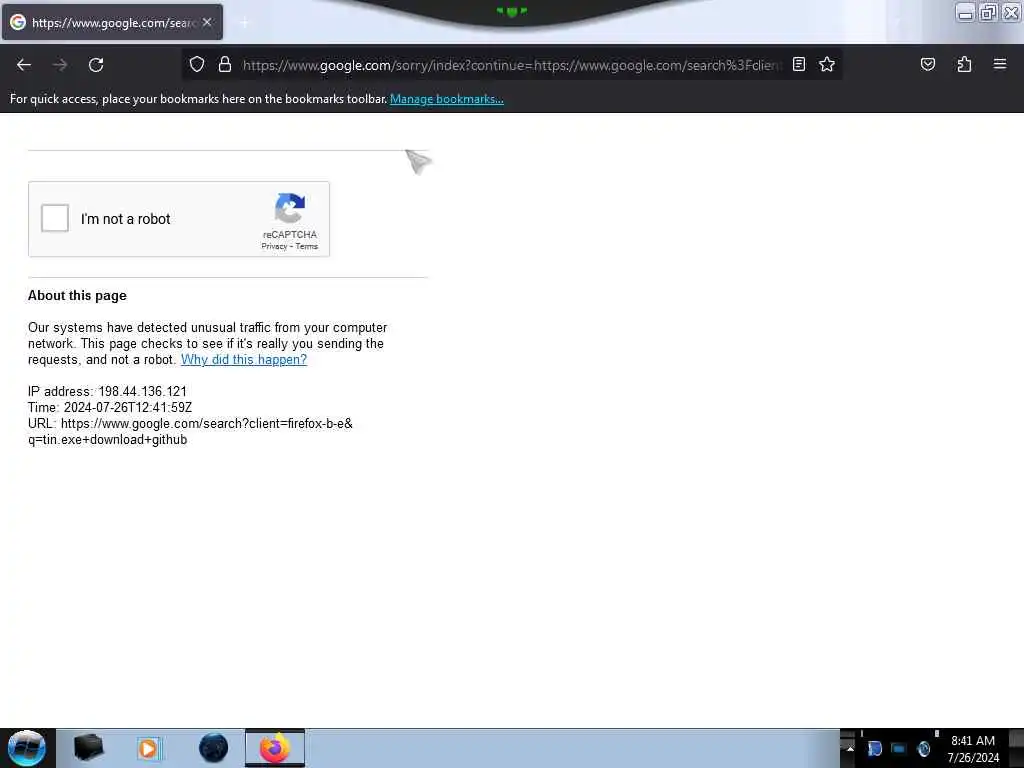This screenshot has width=1024, height=768.
Task: Open the Firefox application menu
Action: click(x=999, y=64)
